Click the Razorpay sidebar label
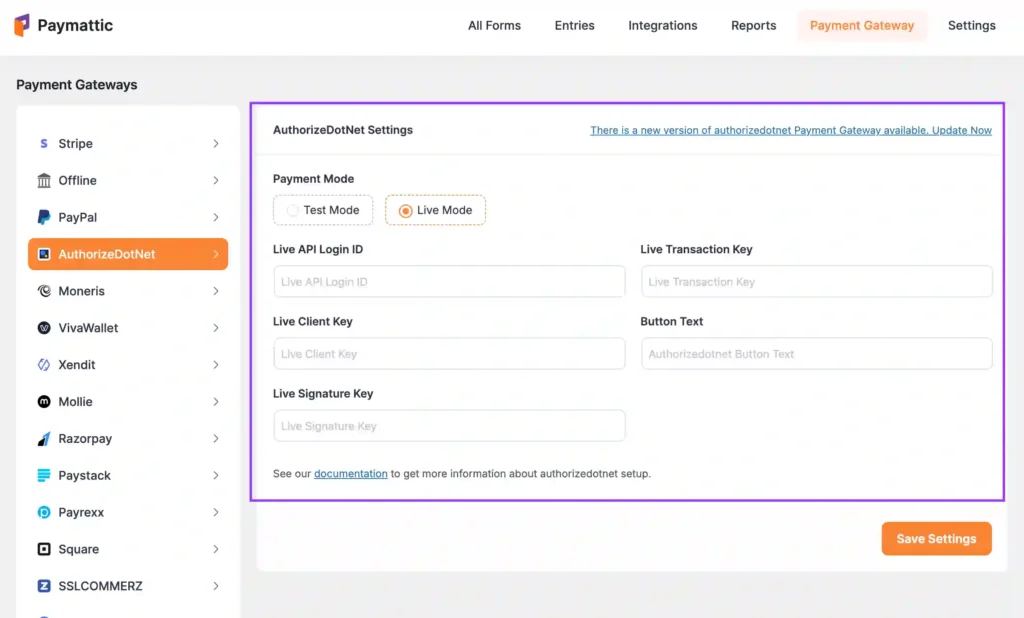 pyautogui.click(x=86, y=438)
